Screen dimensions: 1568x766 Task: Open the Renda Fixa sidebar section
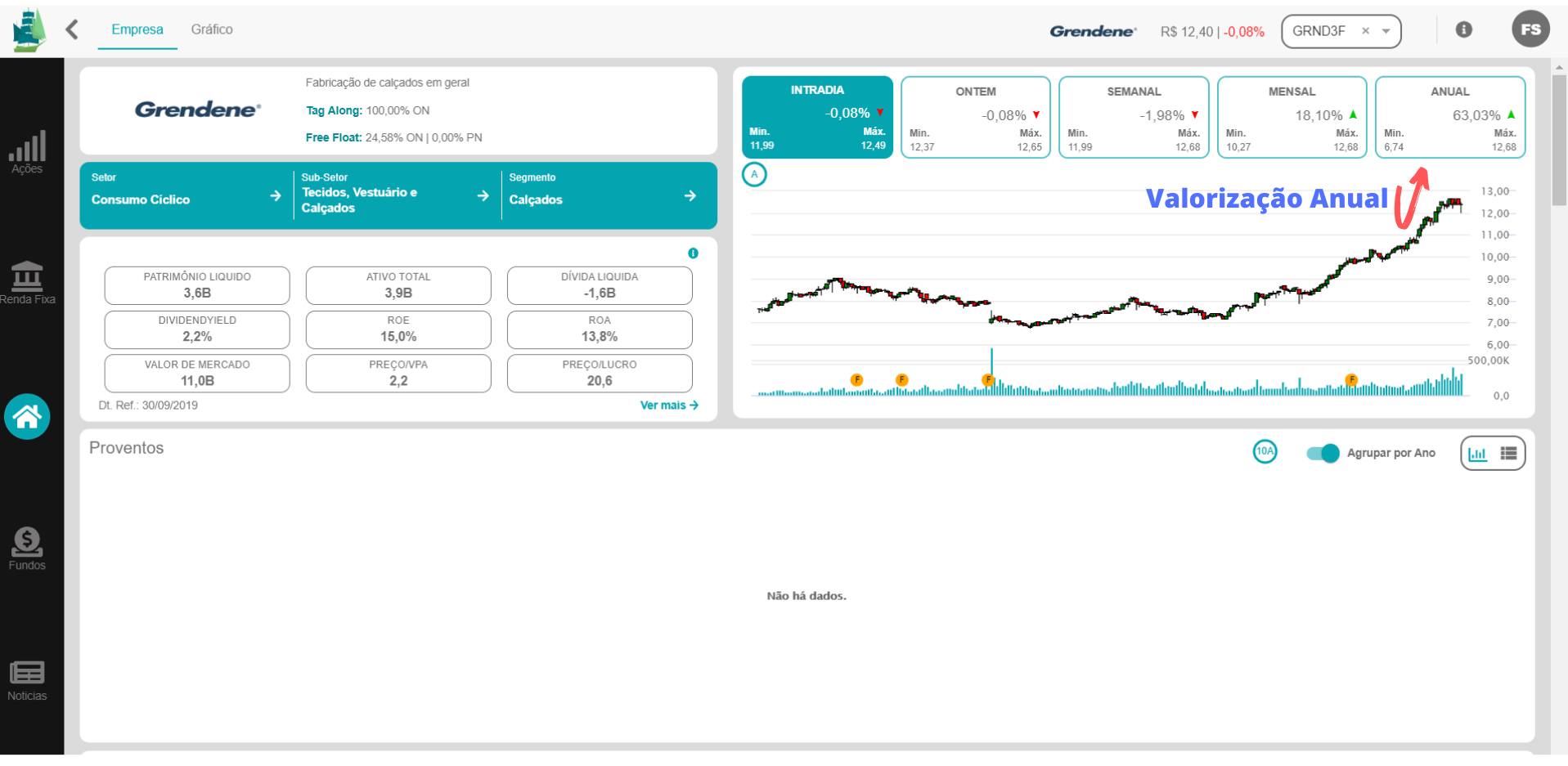click(x=27, y=283)
